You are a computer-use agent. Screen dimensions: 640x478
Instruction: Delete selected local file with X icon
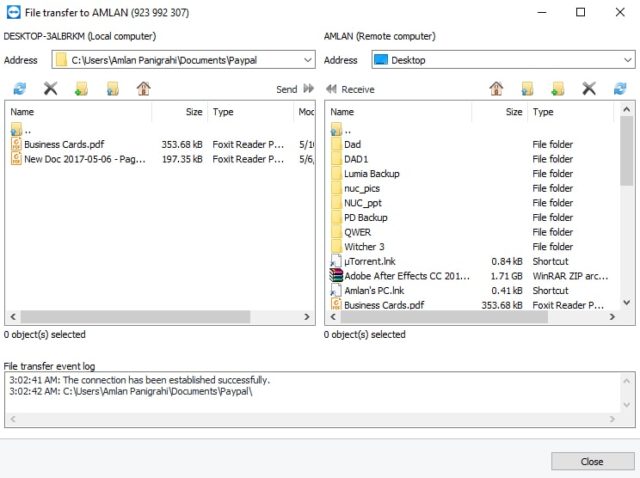coord(50,89)
